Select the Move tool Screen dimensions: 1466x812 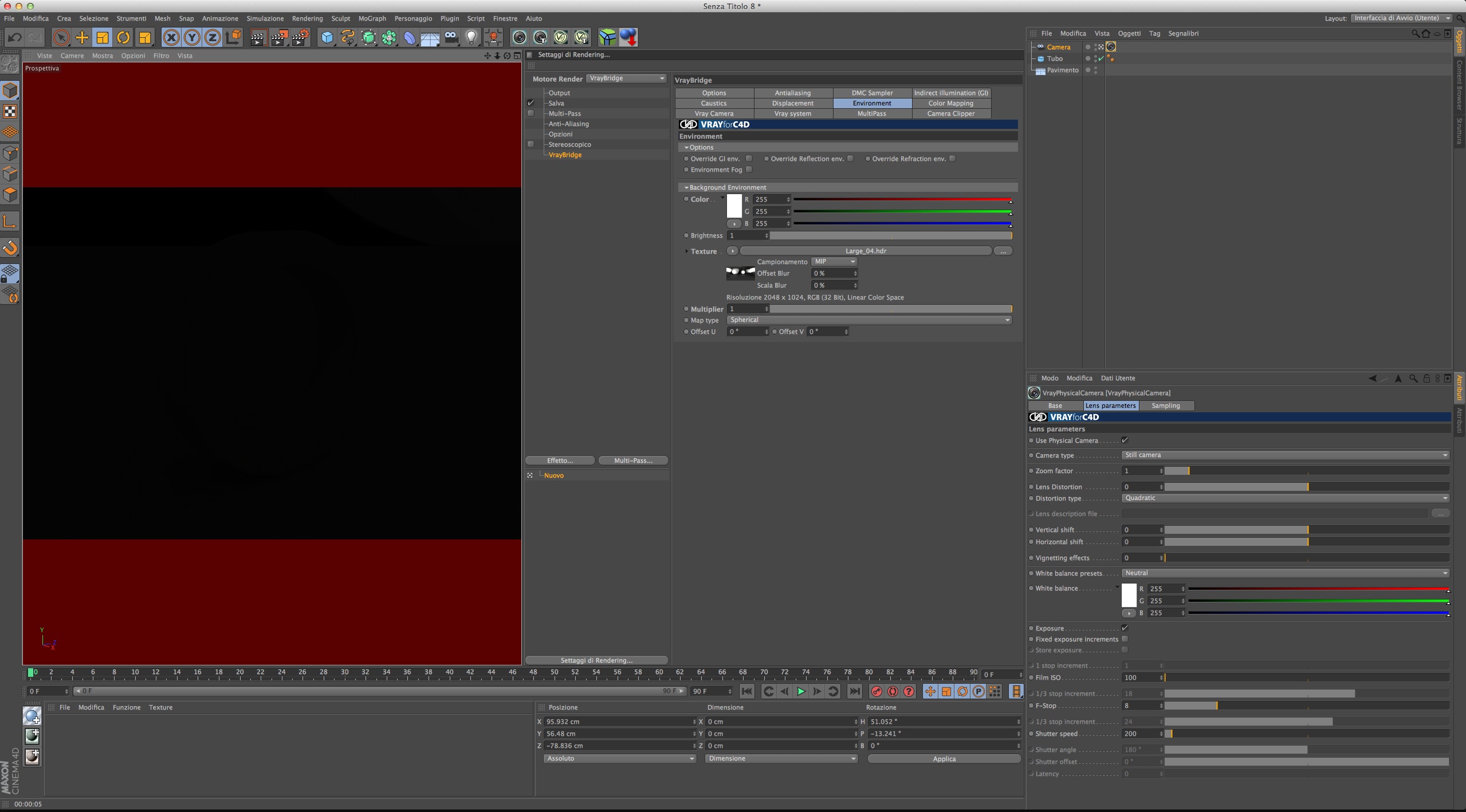[82, 38]
